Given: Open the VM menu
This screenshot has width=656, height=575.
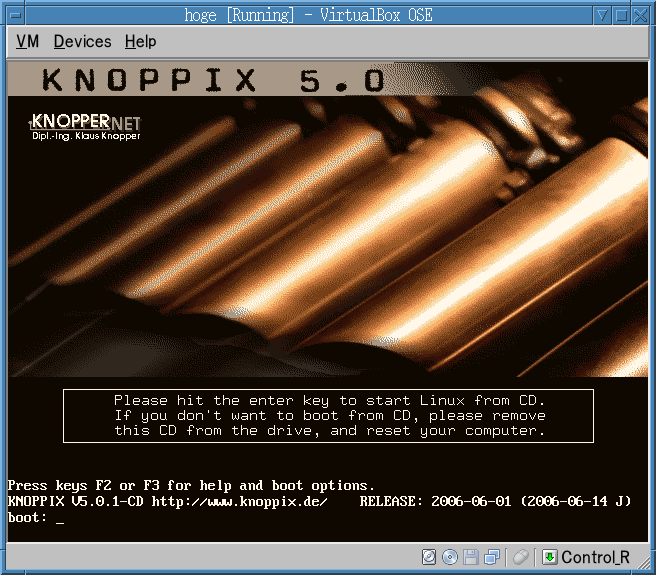Looking at the screenshot, I should click(x=28, y=41).
